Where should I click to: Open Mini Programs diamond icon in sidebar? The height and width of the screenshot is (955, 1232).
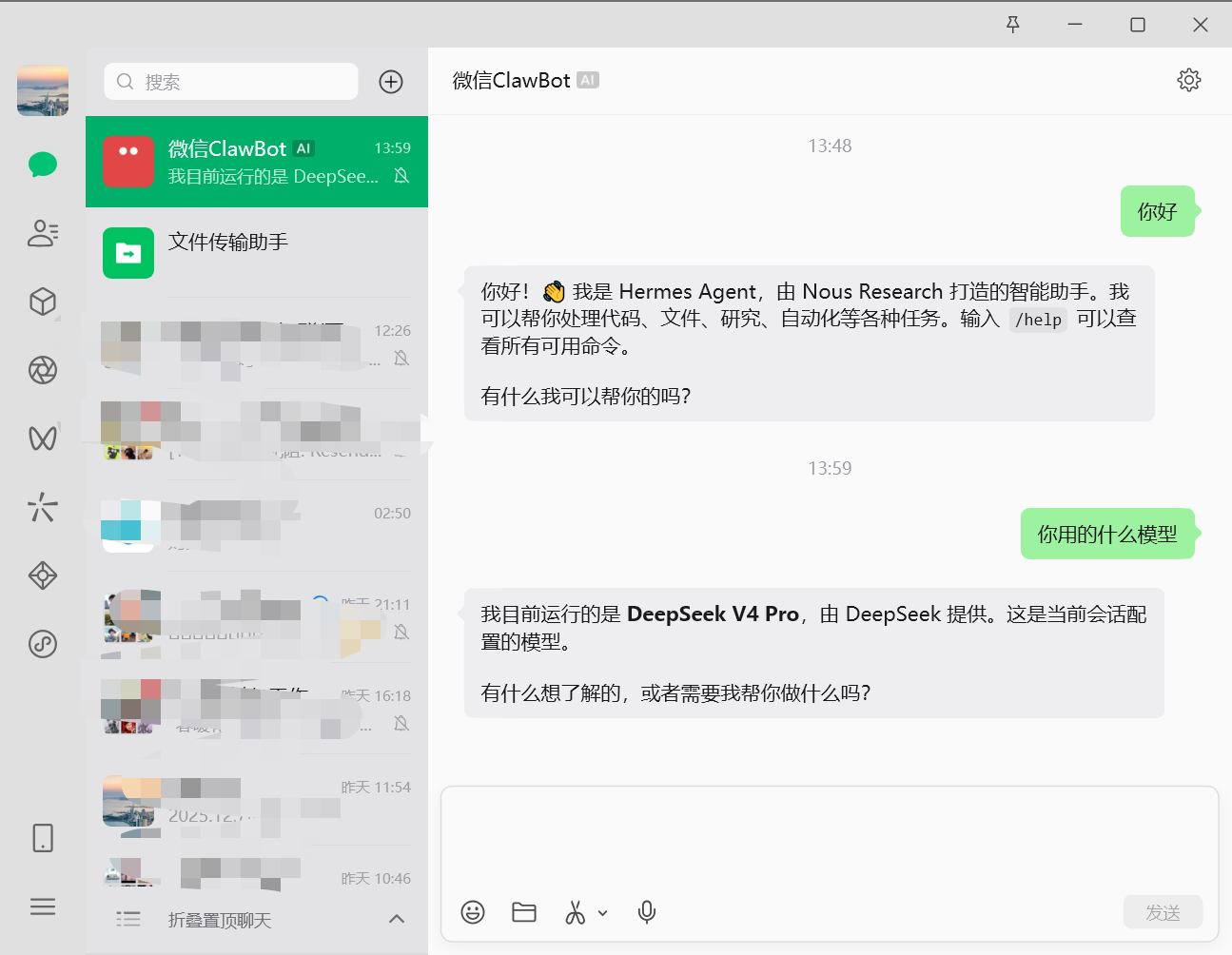click(43, 575)
